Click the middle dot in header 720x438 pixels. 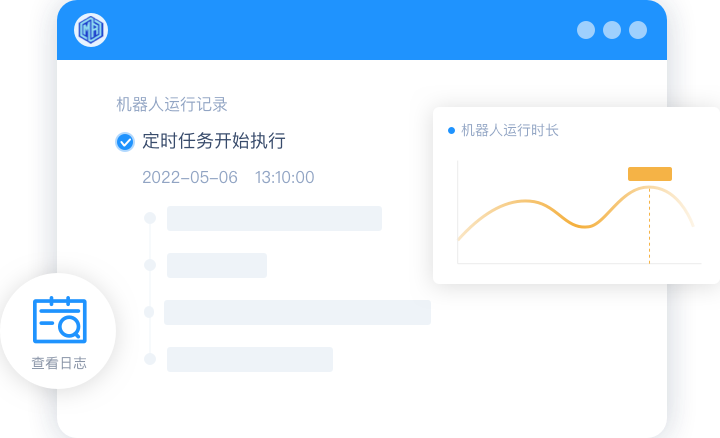coord(612,30)
